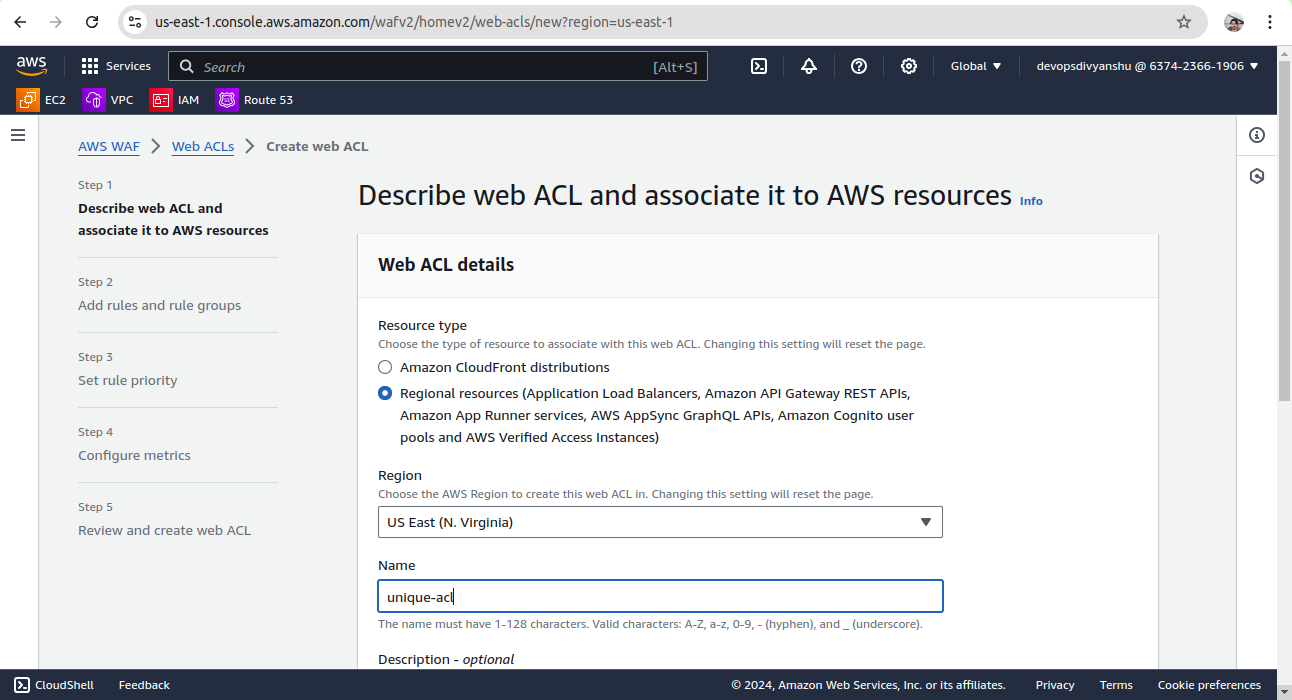
Task: Toggle the hamburger side navigation menu
Action: coord(18,135)
